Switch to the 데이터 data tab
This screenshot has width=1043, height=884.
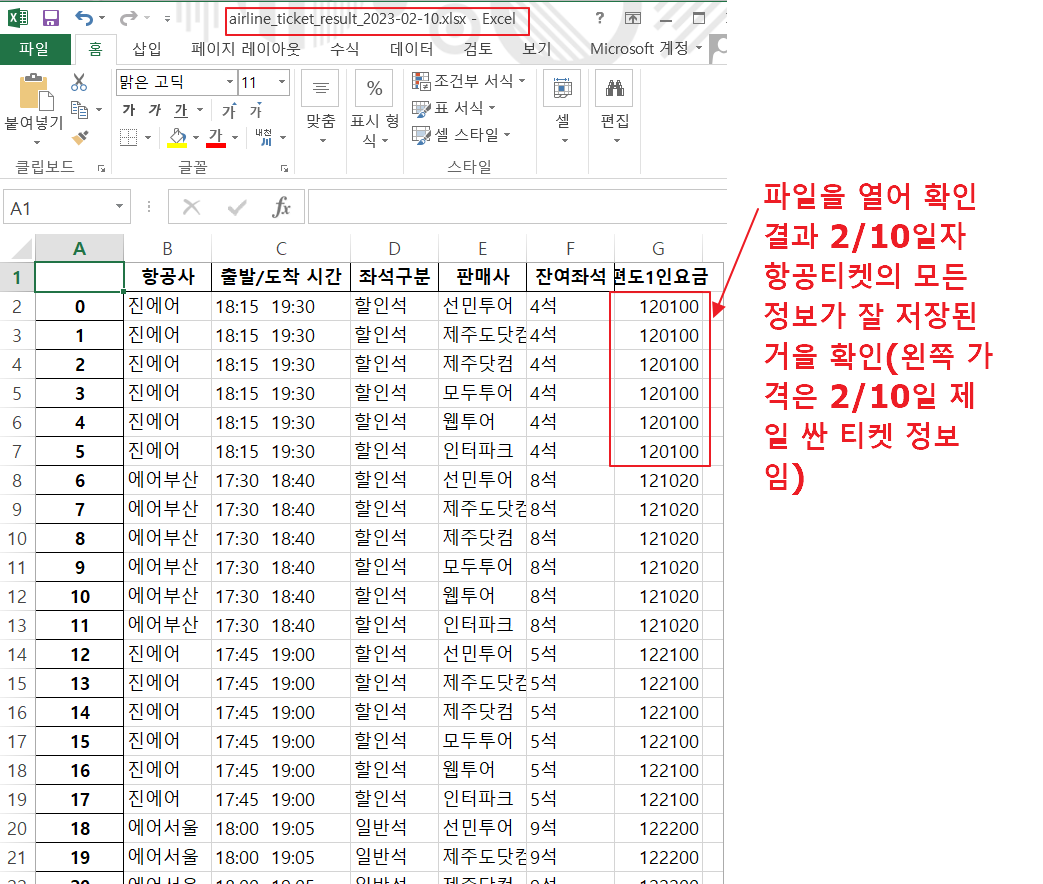(x=411, y=49)
